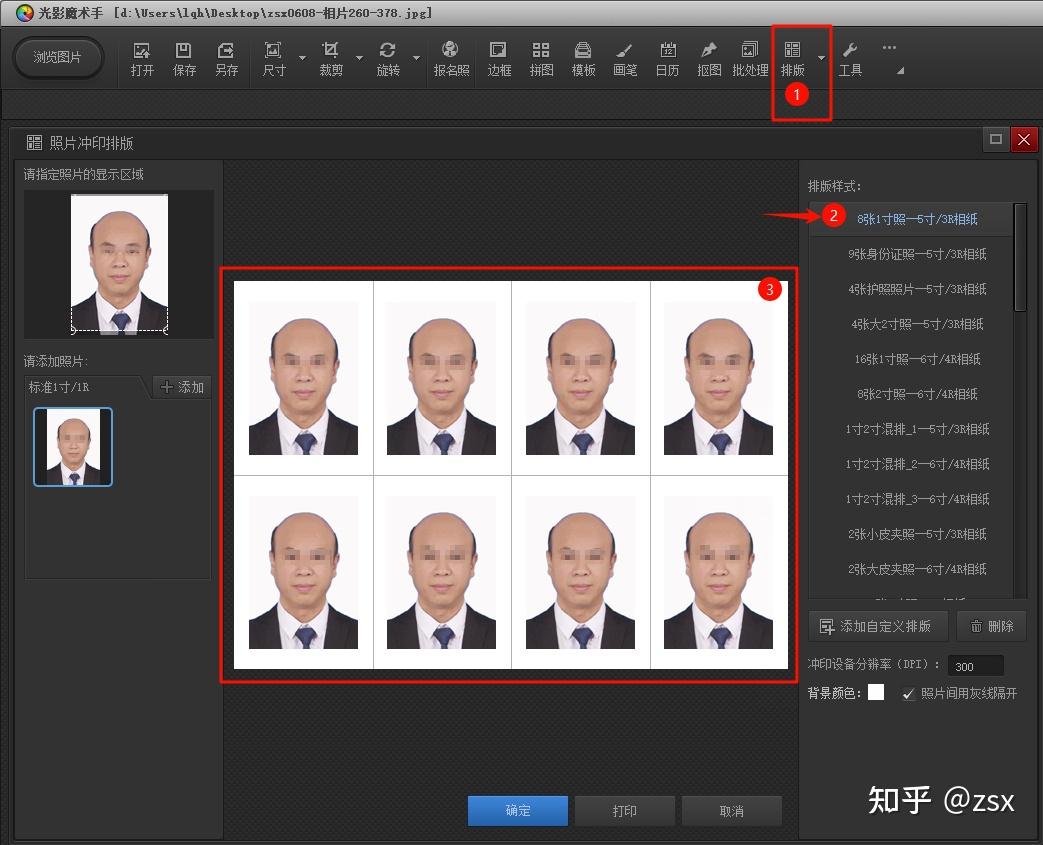The width and height of the screenshot is (1043, 845).
Task: Click the 添加 photo button
Action: pos(182,387)
